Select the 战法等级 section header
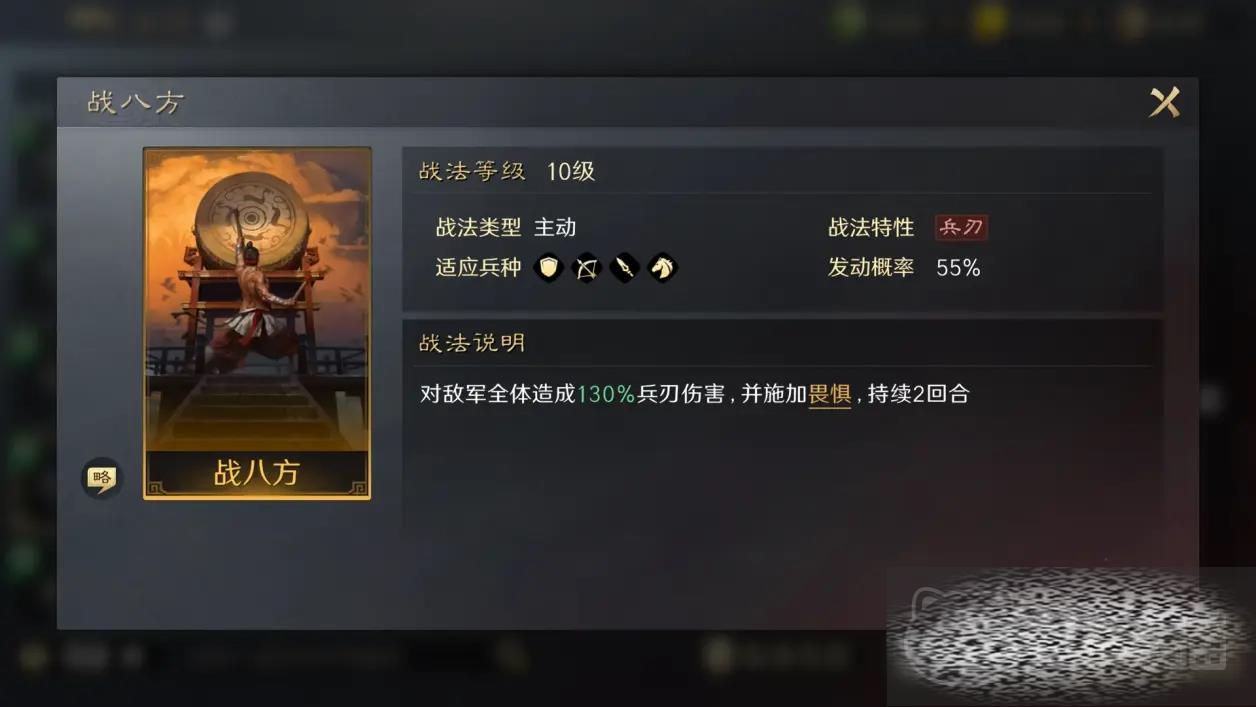1256x707 pixels. click(x=472, y=171)
